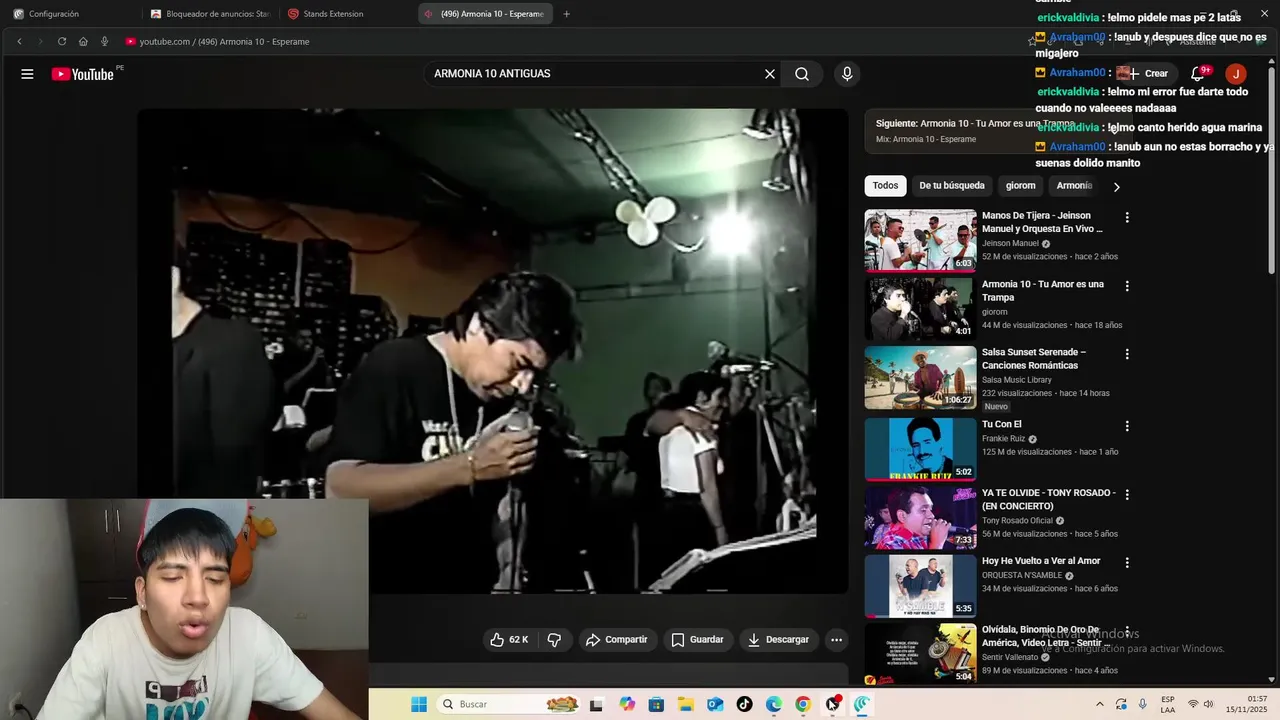Select the giorom filter chip
1280x720 pixels.
click(x=1020, y=186)
